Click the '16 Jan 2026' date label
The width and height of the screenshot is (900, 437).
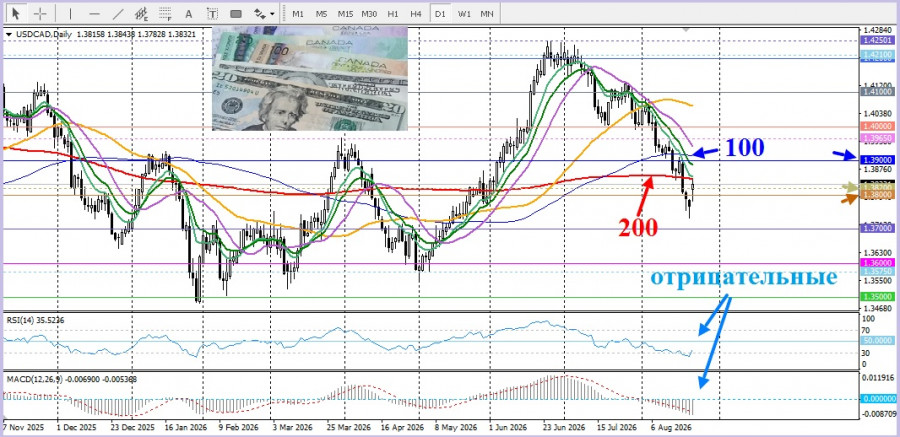point(187,428)
